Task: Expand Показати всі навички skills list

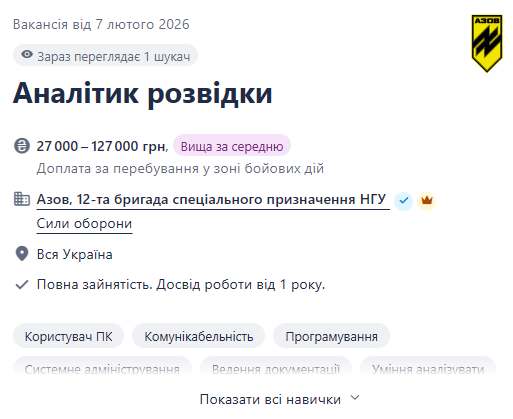Action: tap(279, 399)
